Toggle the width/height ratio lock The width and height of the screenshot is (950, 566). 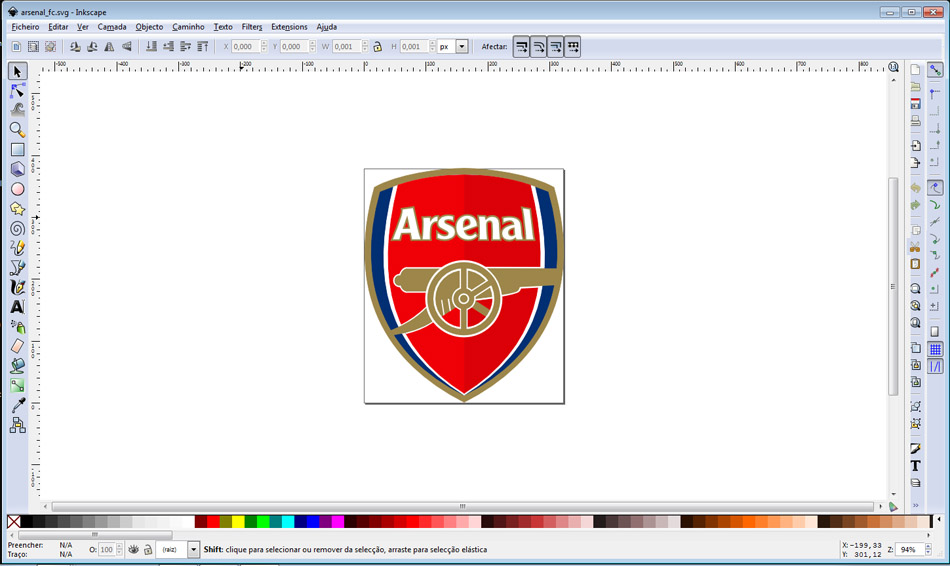(x=377, y=47)
